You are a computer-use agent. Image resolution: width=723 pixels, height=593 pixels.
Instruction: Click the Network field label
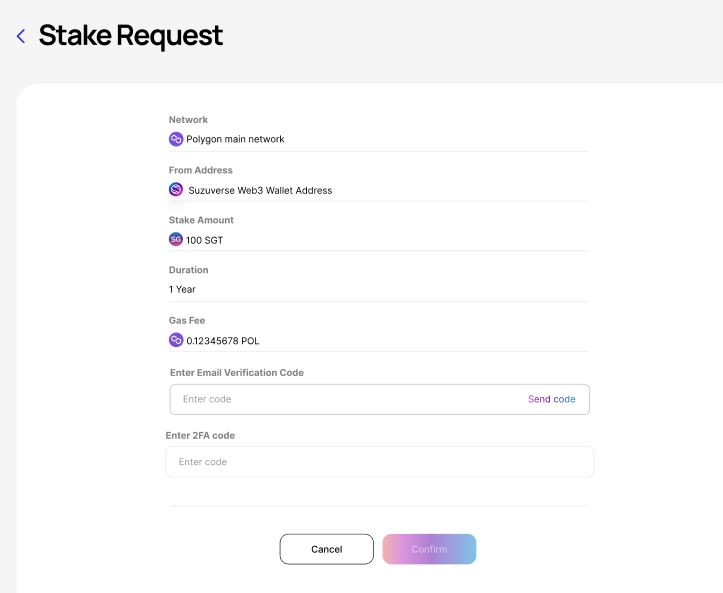click(x=188, y=120)
